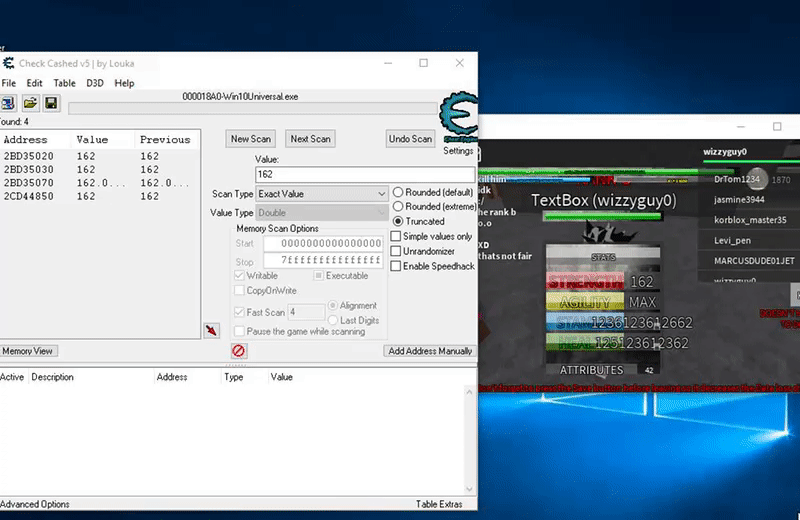Click the ATTRIBUTES label in game
Viewport: 800px width, 520px height.
591,370
